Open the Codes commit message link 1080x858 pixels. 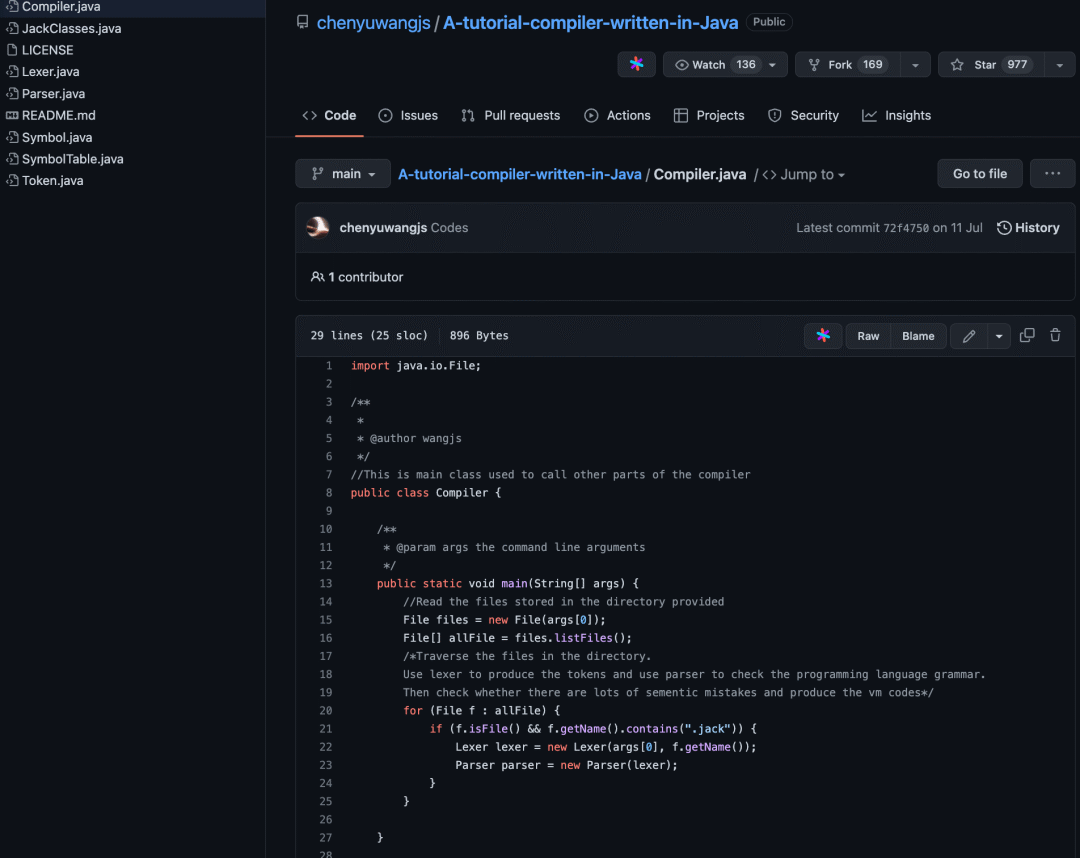click(x=450, y=228)
